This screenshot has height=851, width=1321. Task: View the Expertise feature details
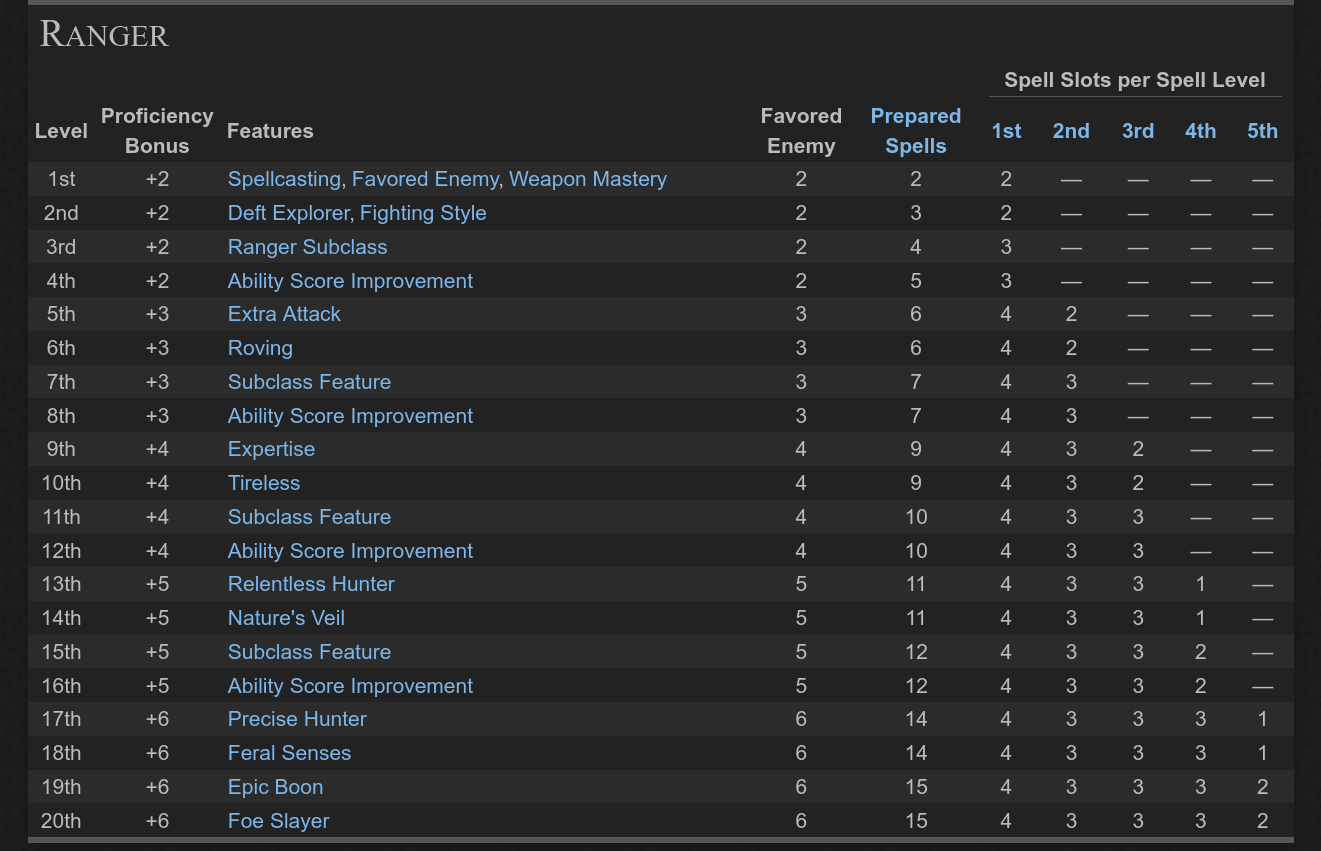click(271, 449)
